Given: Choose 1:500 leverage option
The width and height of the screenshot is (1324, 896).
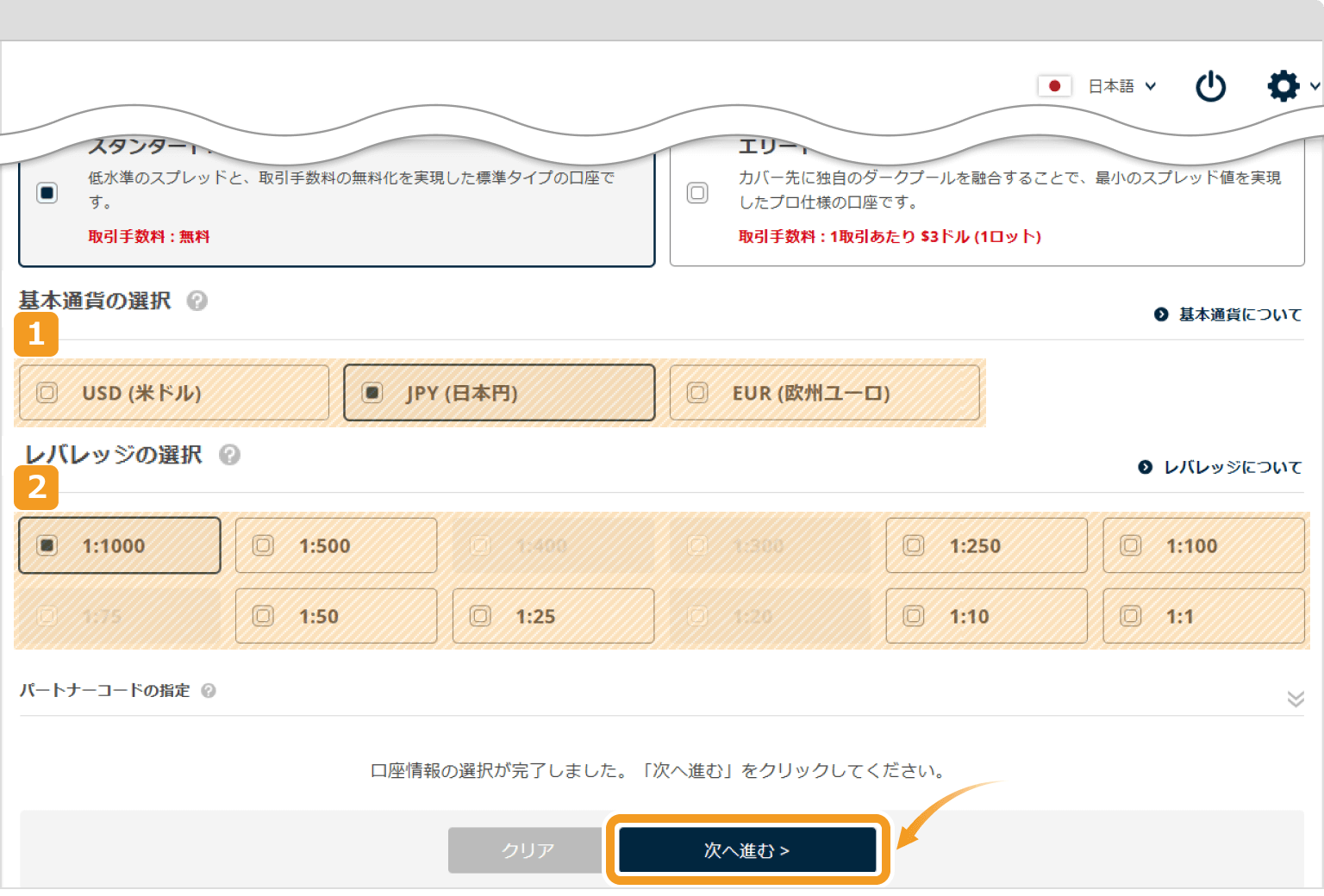Looking at the screenshot, I should pos(335,545).
